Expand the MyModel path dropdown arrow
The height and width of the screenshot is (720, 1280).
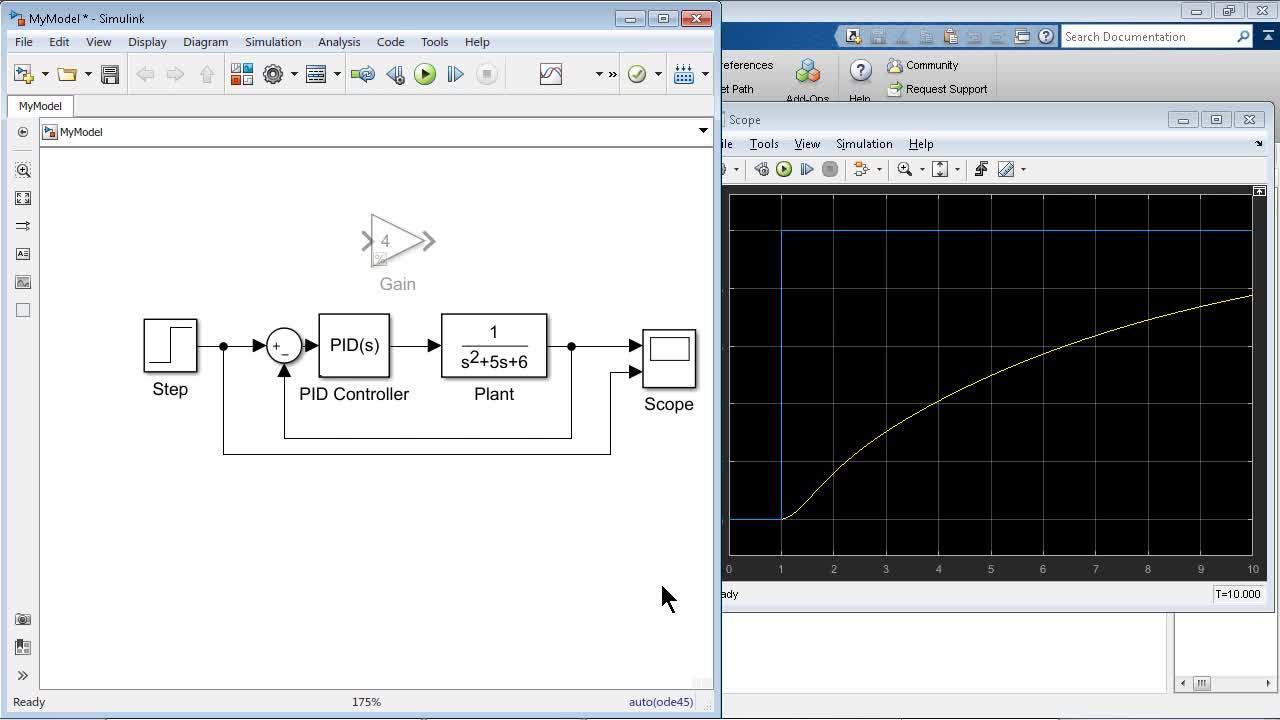[x=703, y=131]
